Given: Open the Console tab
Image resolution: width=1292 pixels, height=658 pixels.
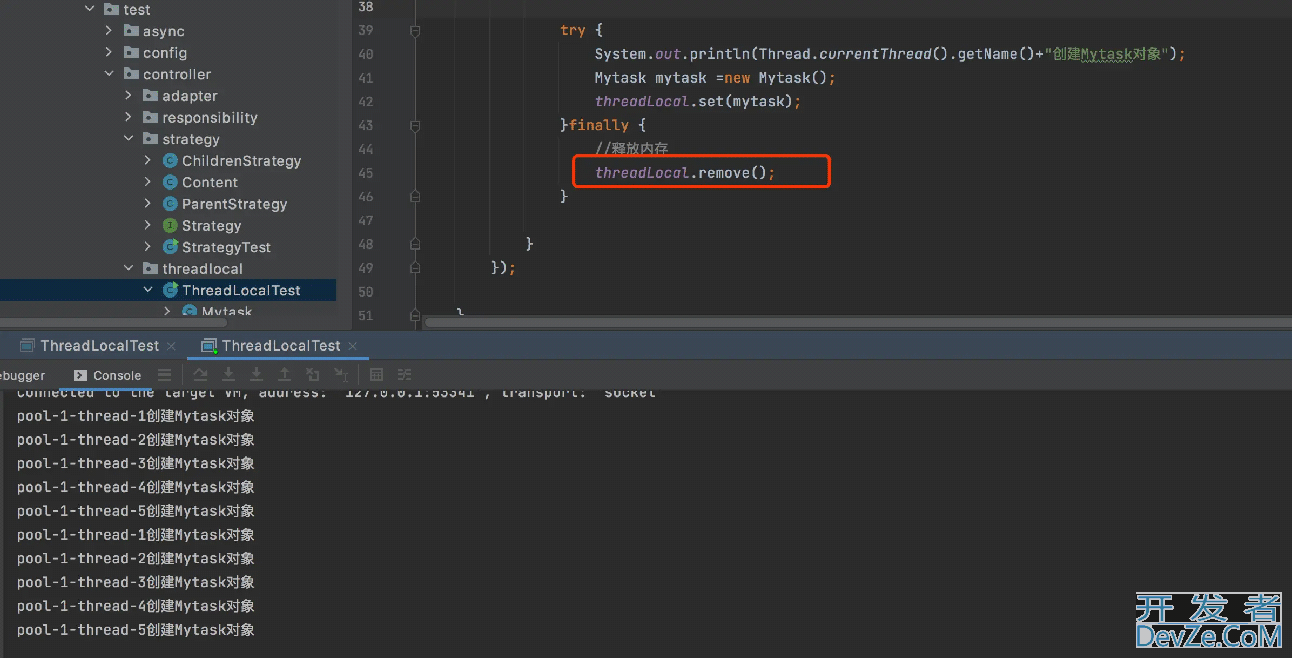Looking at the screenshot, I should (x=107, y=375).
